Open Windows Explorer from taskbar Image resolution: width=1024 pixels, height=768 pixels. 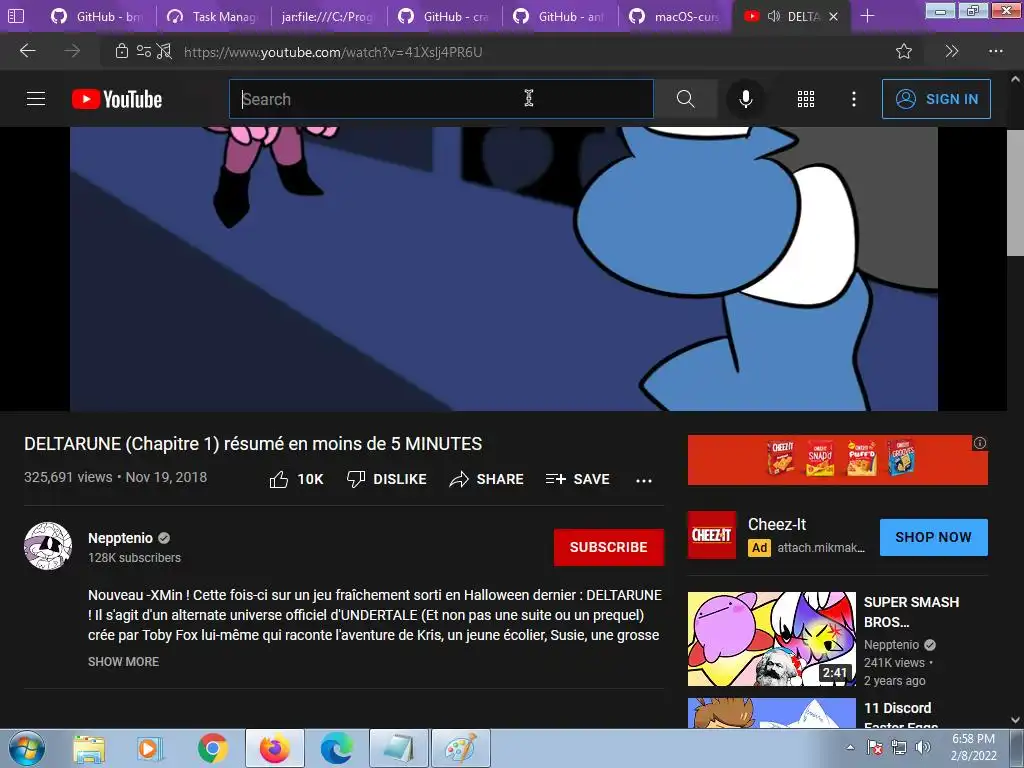pos(89,749)
